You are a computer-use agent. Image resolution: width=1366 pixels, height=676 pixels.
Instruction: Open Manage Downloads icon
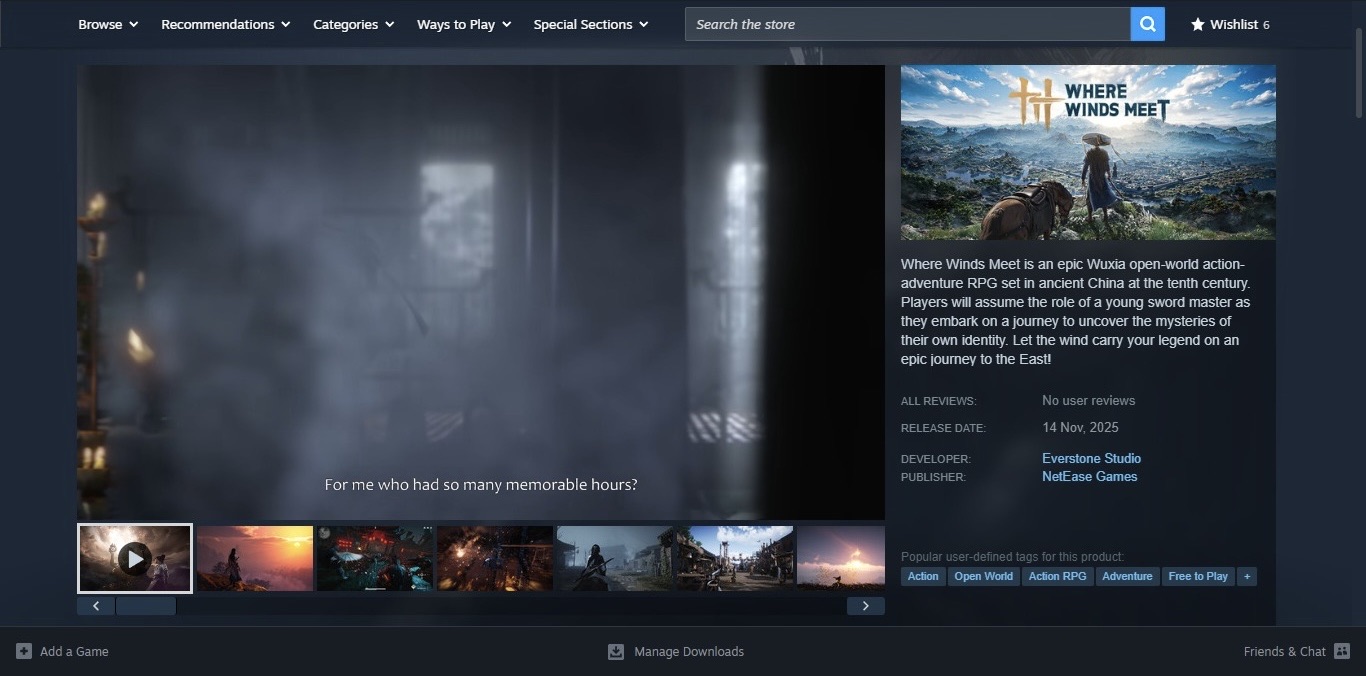[616, 652]
